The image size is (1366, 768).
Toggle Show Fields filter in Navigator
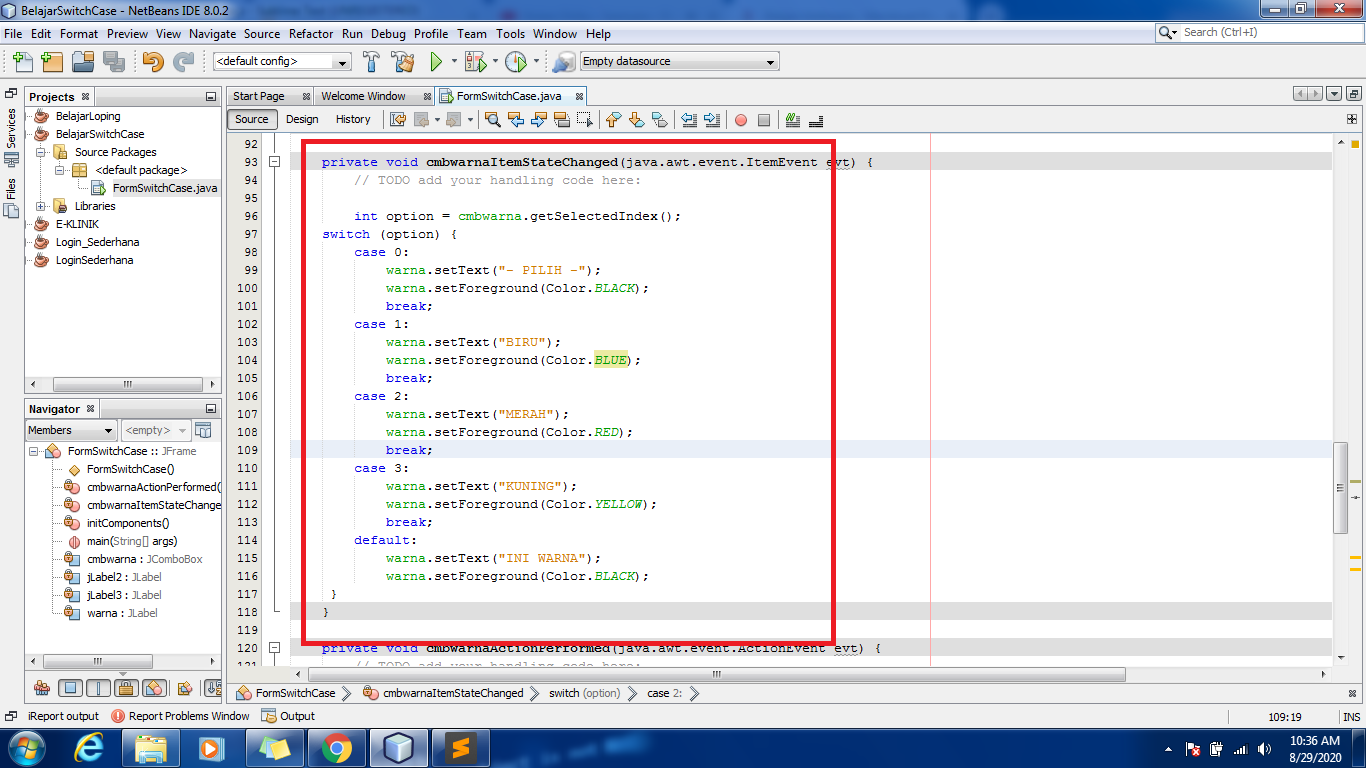coord(70,688)
